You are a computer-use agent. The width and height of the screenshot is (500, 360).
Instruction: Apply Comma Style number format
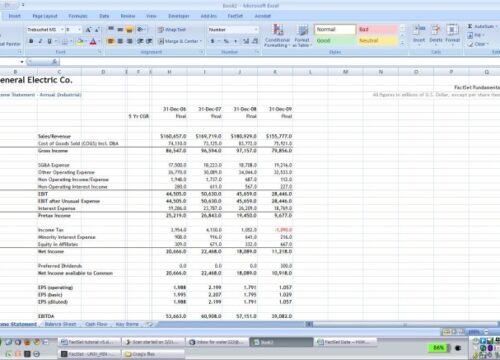coord(235,41)
